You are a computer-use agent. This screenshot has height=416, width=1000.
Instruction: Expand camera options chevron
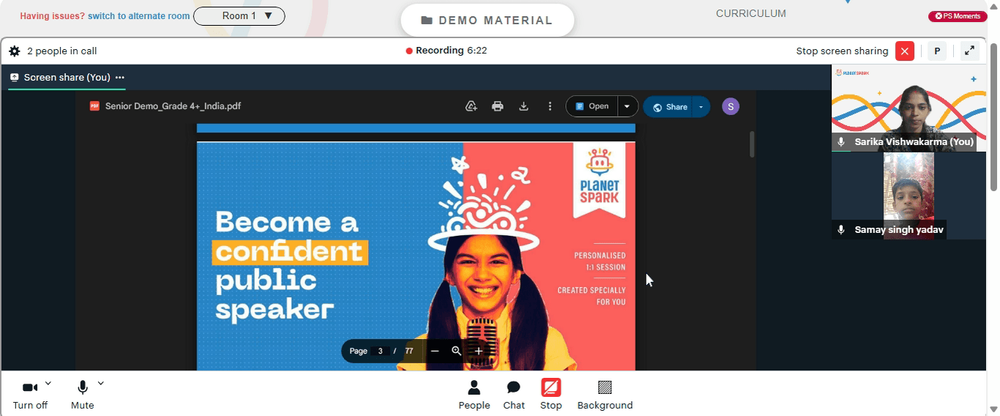48,383
